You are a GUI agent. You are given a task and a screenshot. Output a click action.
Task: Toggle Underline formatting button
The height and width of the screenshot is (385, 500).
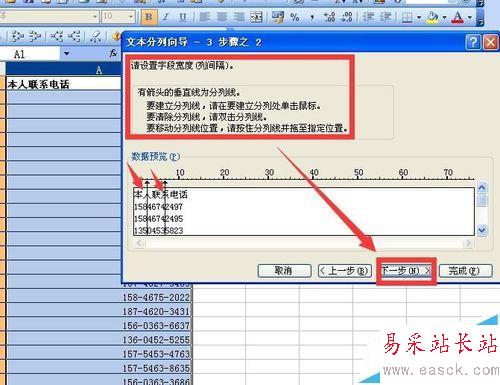pos(182,17)
